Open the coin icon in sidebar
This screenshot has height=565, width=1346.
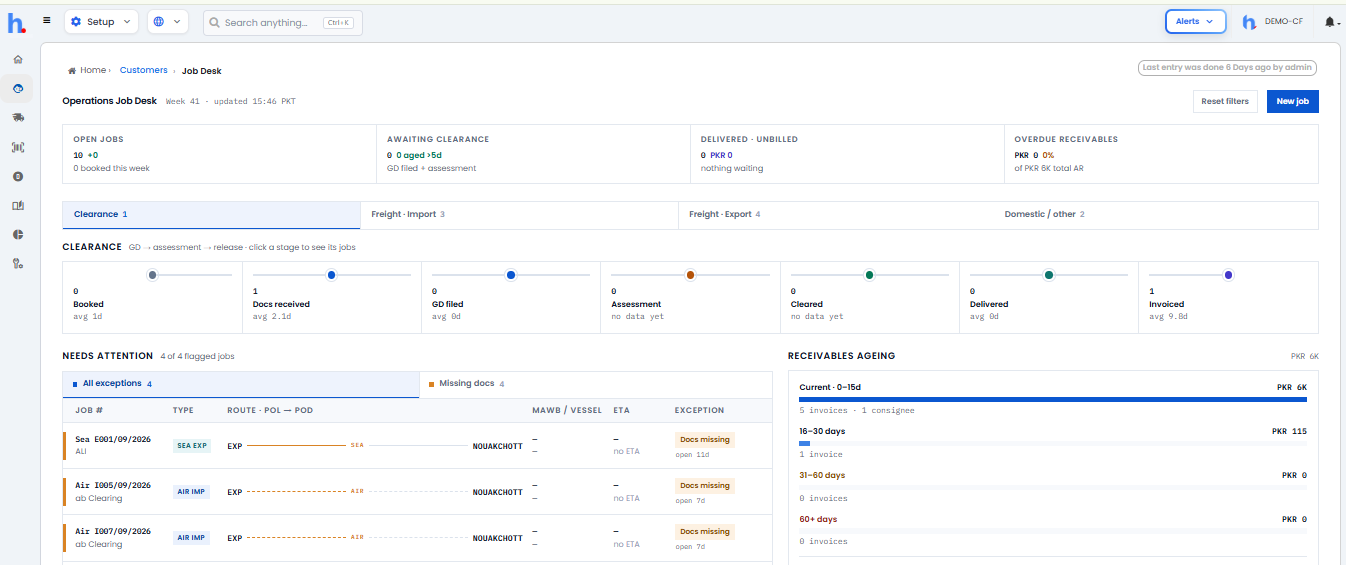[18, 176]
